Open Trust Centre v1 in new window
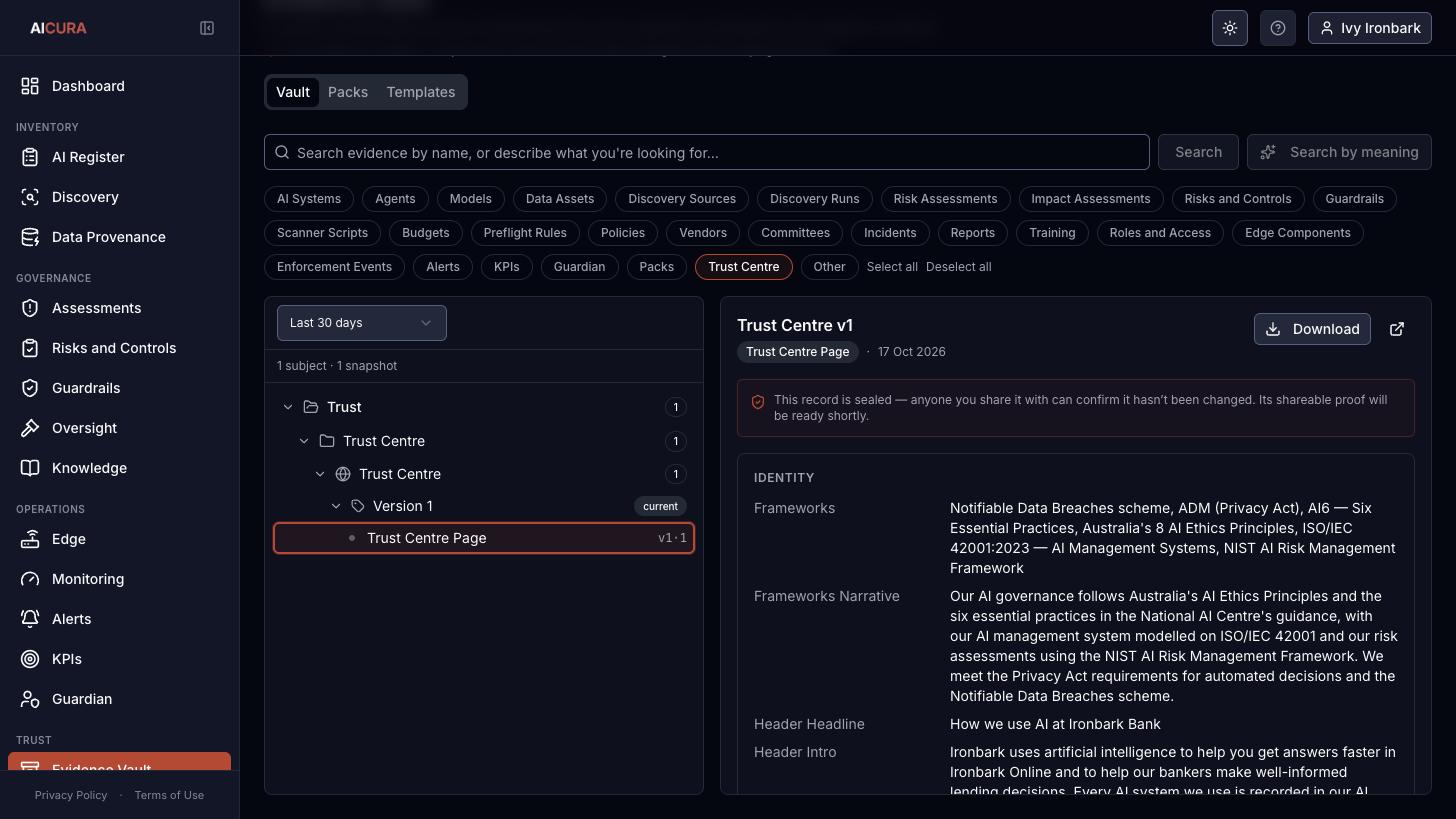The width and height of the screenshot is (1456, 819). 1397,329
